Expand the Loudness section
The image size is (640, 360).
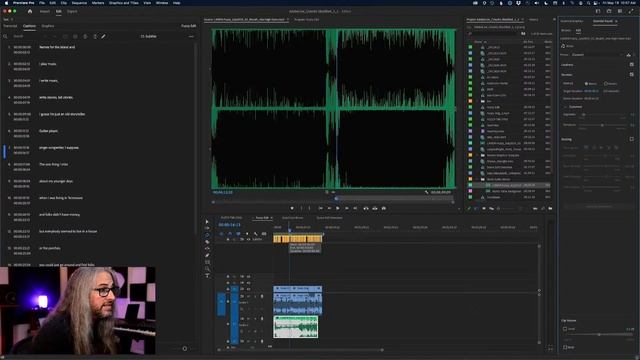(567, 64)
